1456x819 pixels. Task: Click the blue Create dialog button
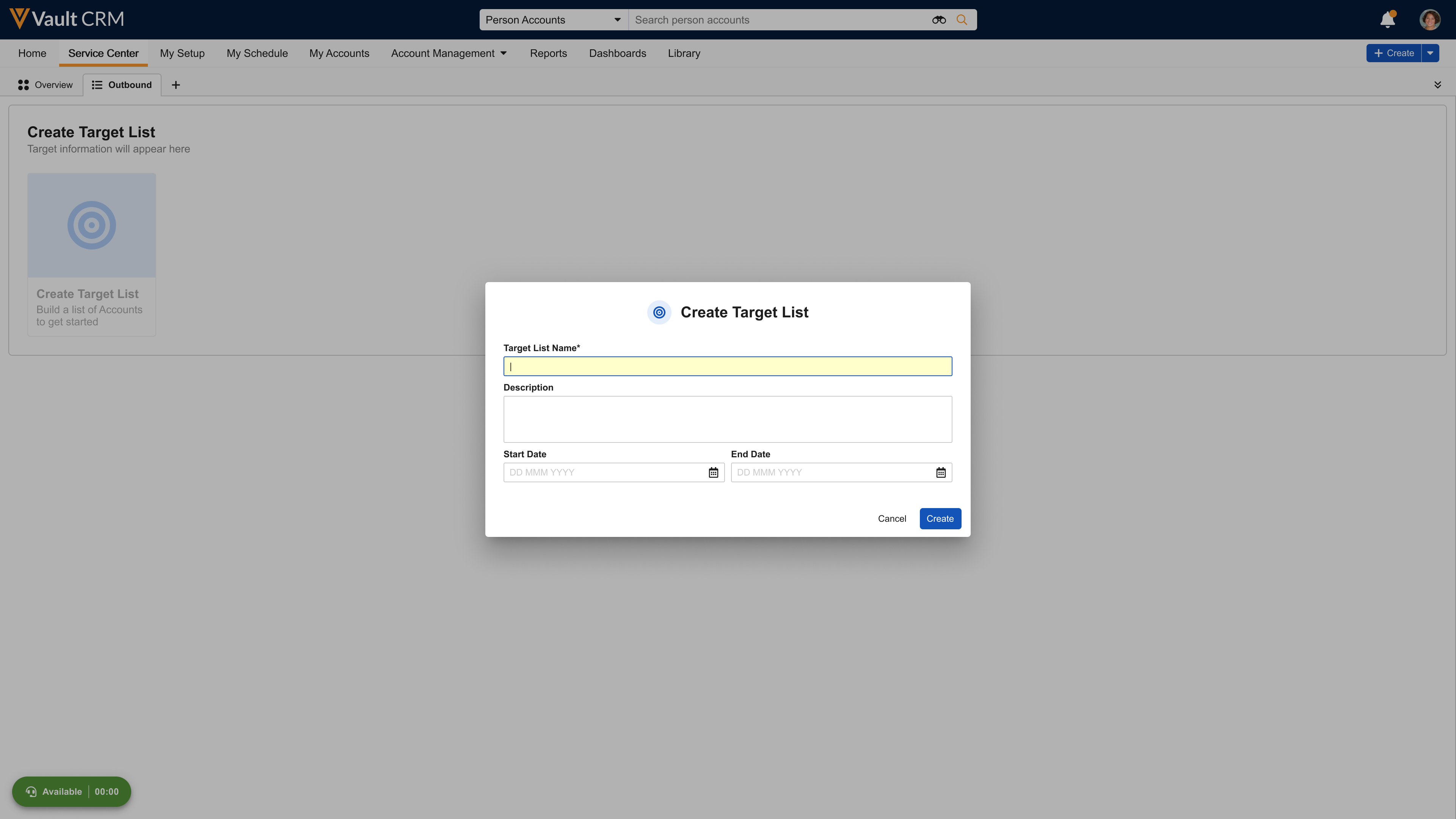click(x=940, y=518)
